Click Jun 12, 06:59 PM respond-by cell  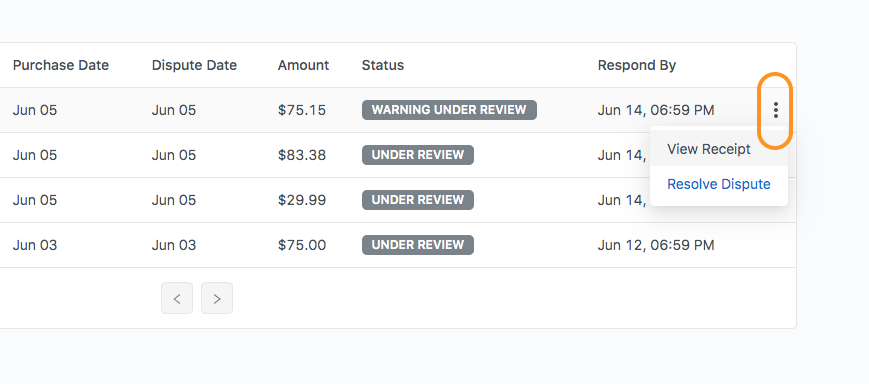(656, 245)
